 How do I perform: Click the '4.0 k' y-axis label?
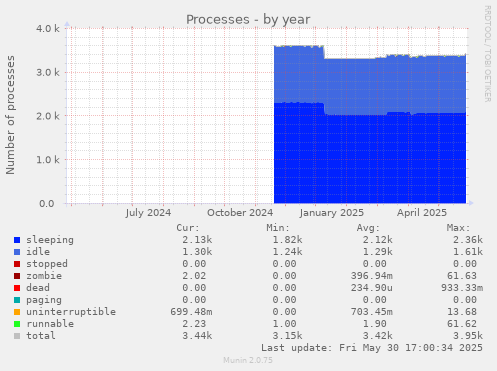48,29
